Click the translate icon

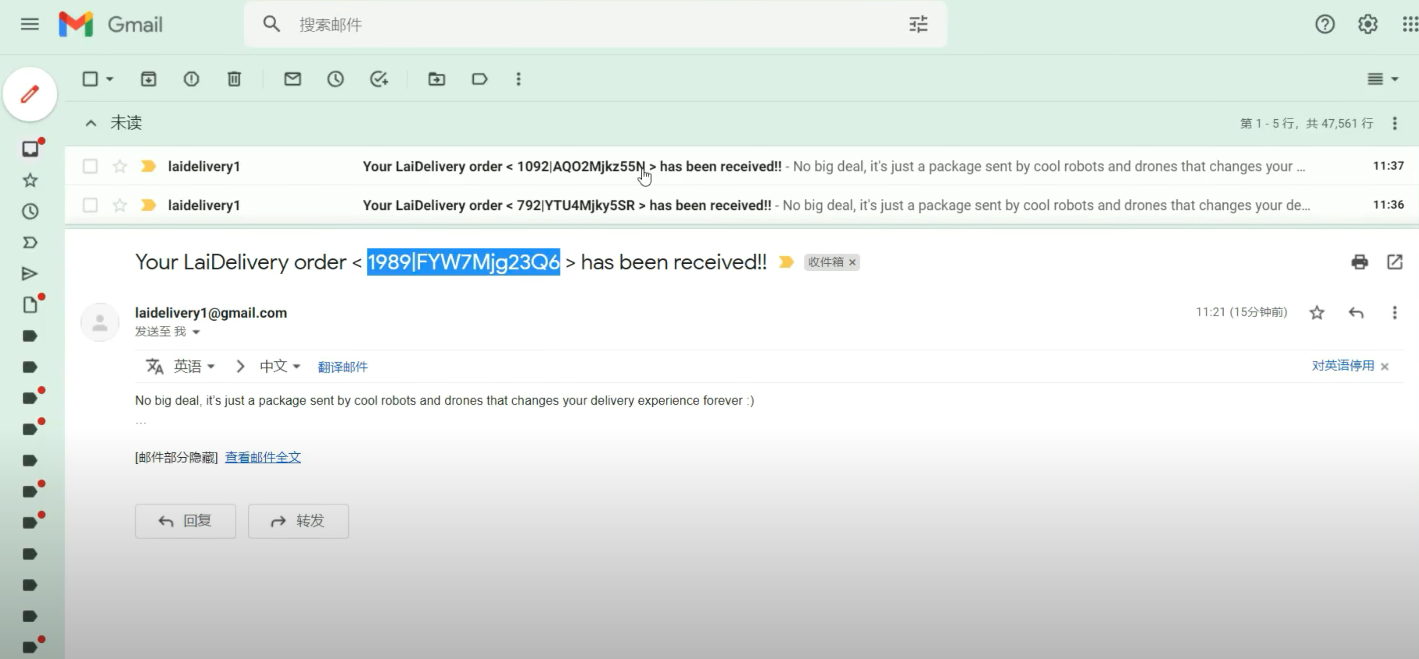[x=155, y=366]
